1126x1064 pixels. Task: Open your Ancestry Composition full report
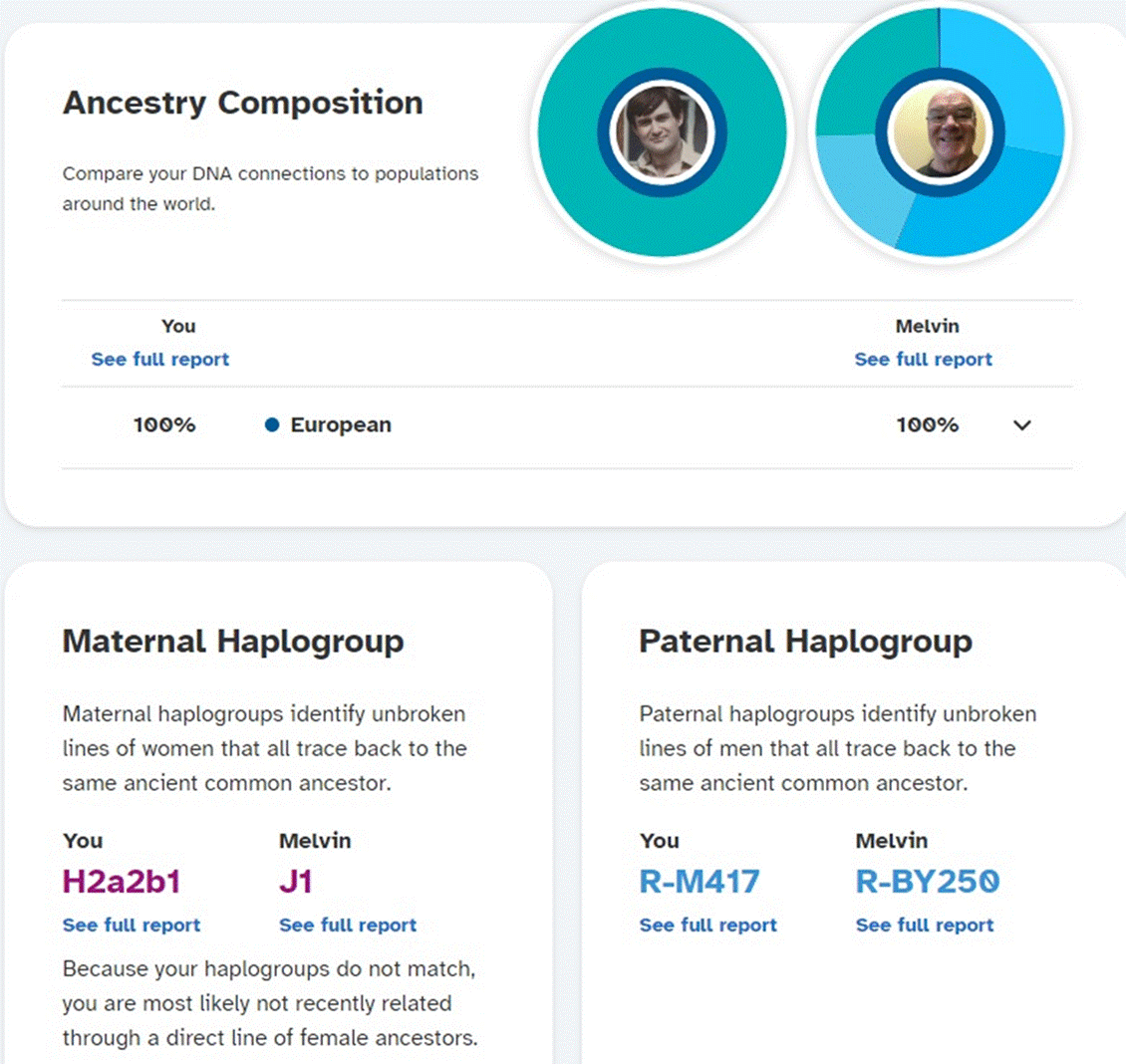point(160,359)
